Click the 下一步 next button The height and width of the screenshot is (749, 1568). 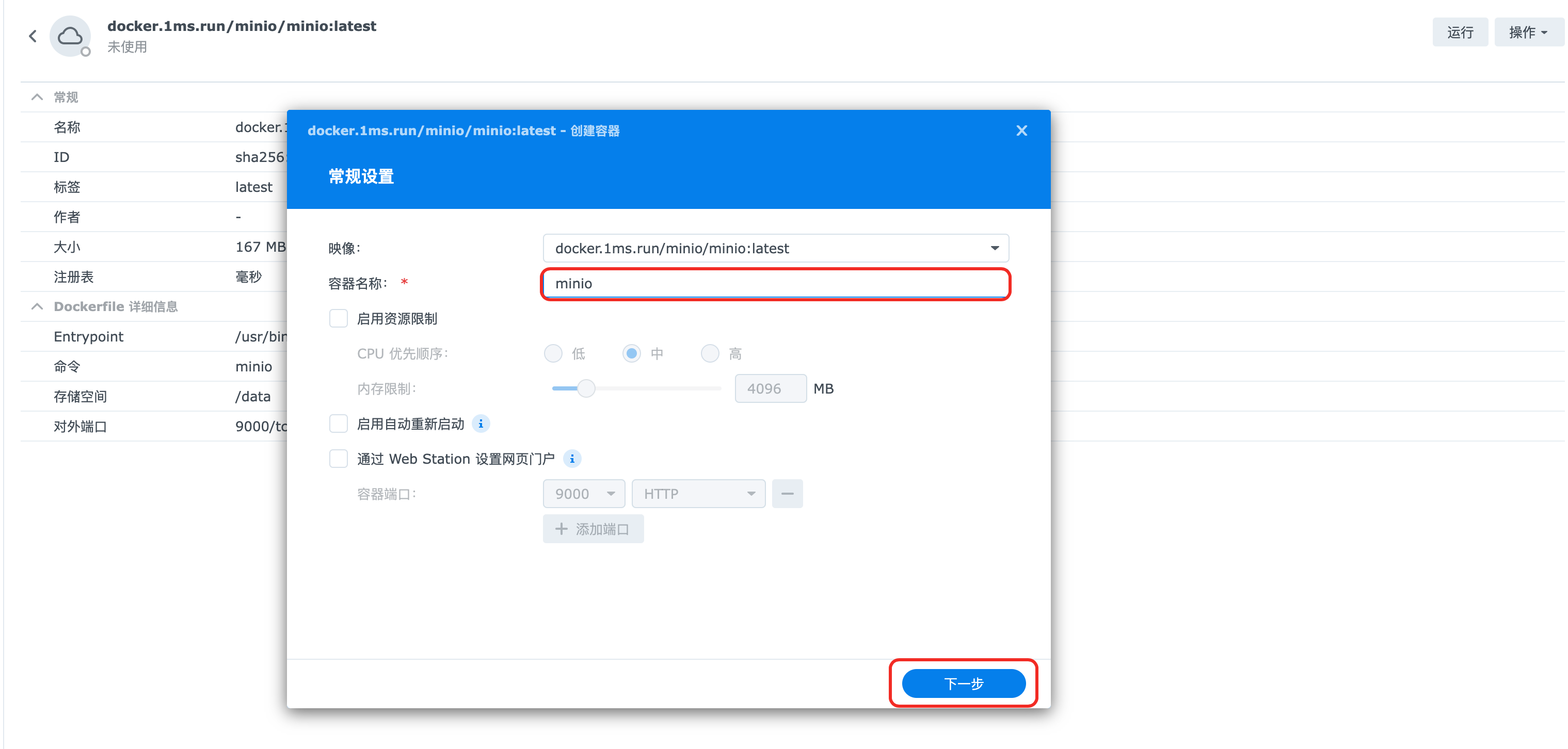(x=963, y=683)
